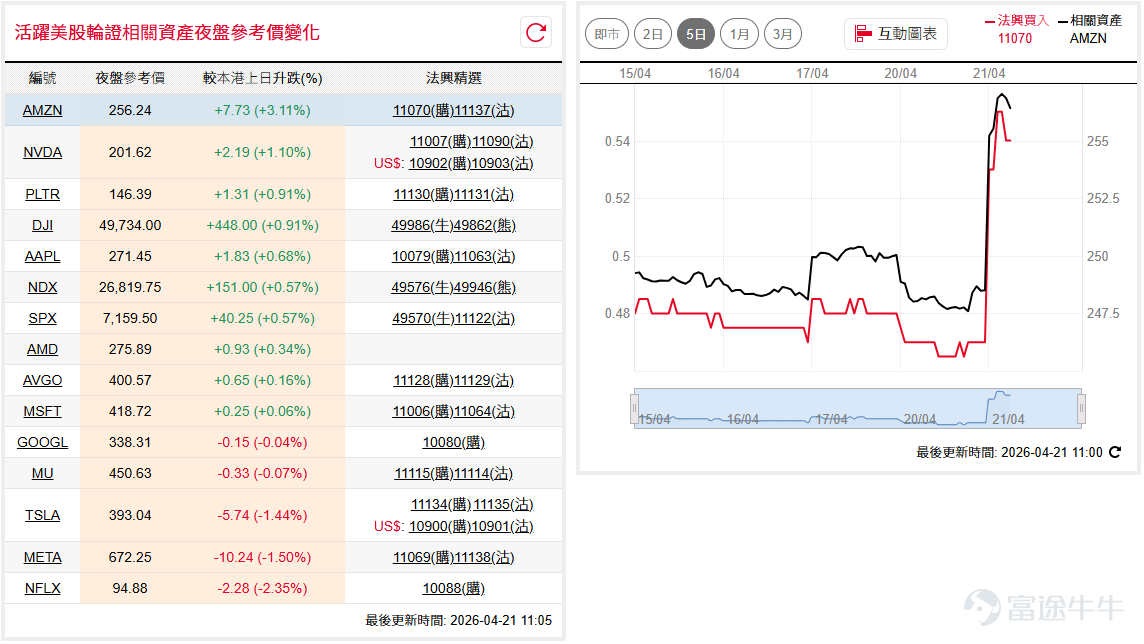This screenshot has width=1144, height=644.
Task: Click the 較本港上日升跌(%) column header
Action: [263, 78]
